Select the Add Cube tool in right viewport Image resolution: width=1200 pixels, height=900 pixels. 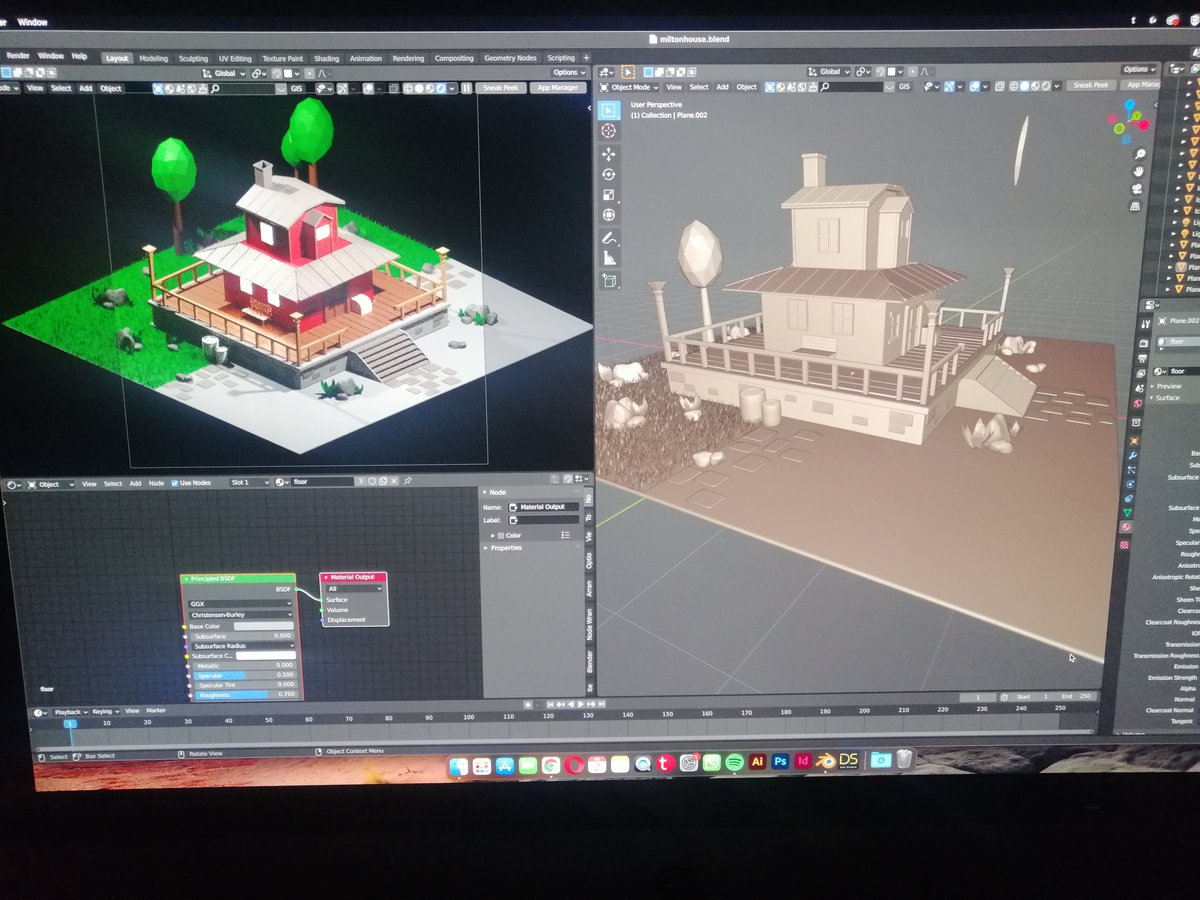pos(609,281)
